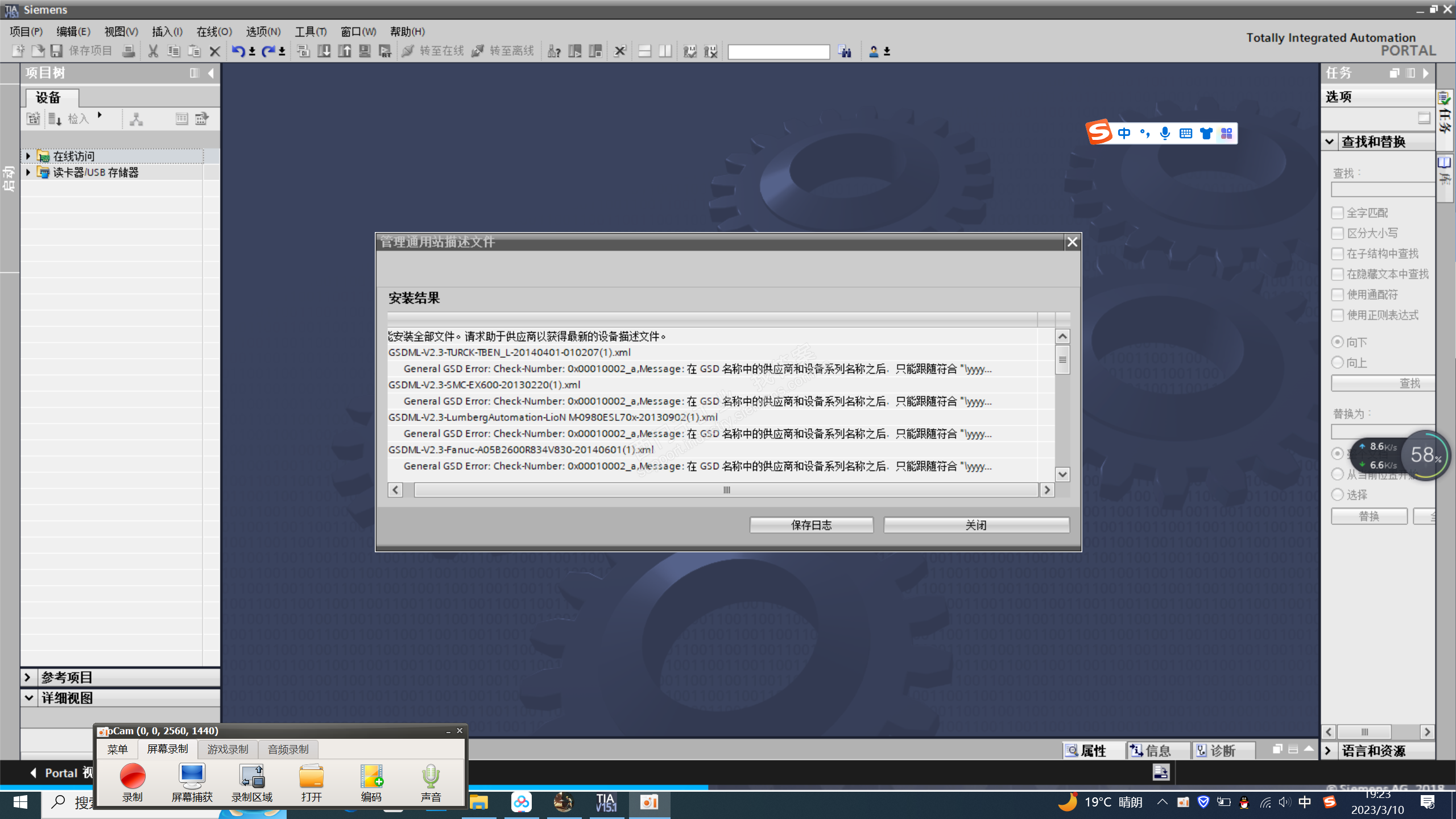Enable whole word match checkbox

point(1338,213)
